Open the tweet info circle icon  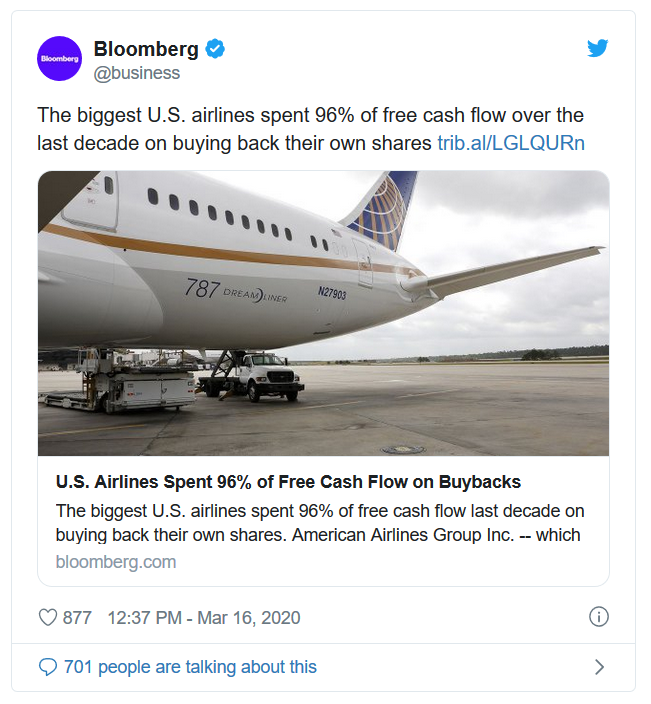pyautogui.click(x=598, y=617)
